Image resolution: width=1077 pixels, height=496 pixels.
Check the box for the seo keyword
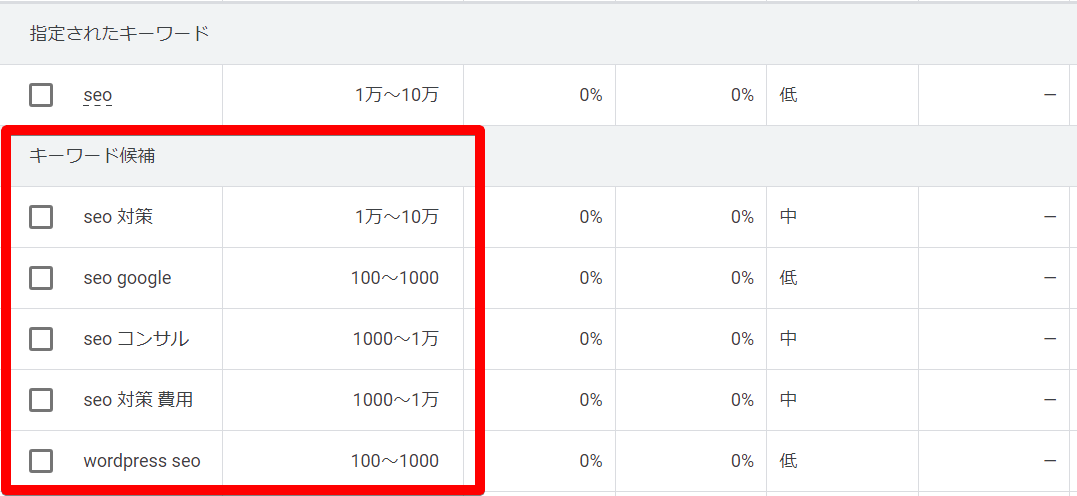pos(41,95)
